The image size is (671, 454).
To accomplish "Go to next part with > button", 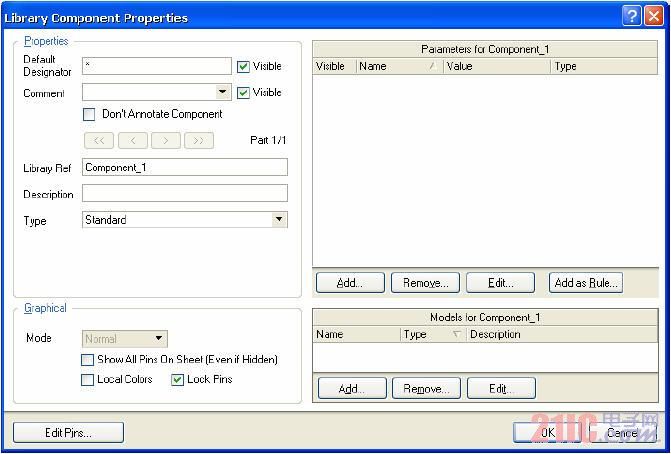I will point(166,141).
